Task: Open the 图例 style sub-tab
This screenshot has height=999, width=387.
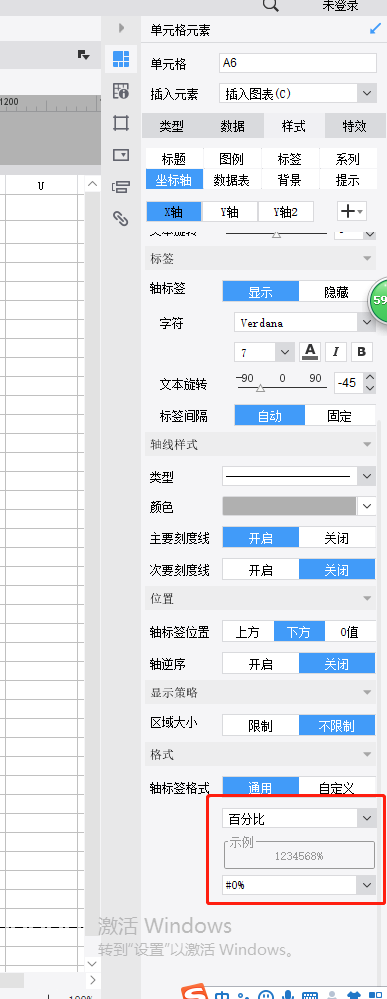Action: tap(231, 159)
